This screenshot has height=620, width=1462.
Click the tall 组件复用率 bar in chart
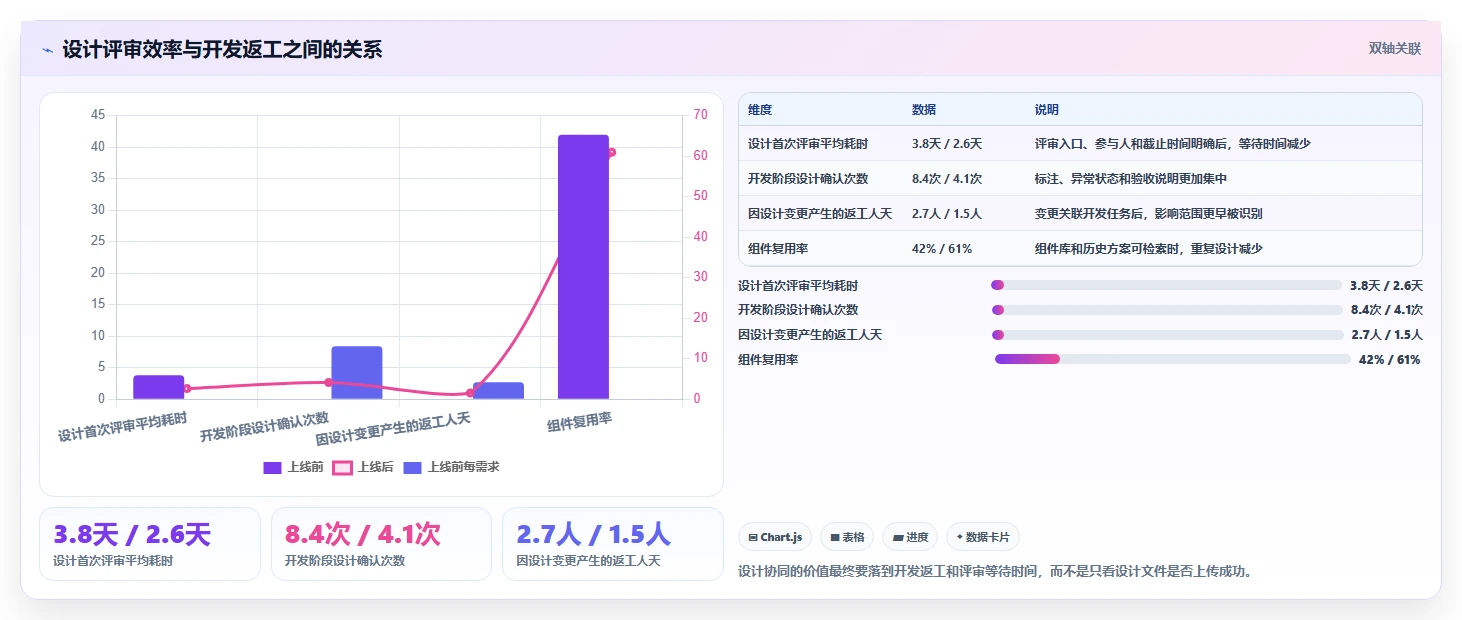click(583, 267)
